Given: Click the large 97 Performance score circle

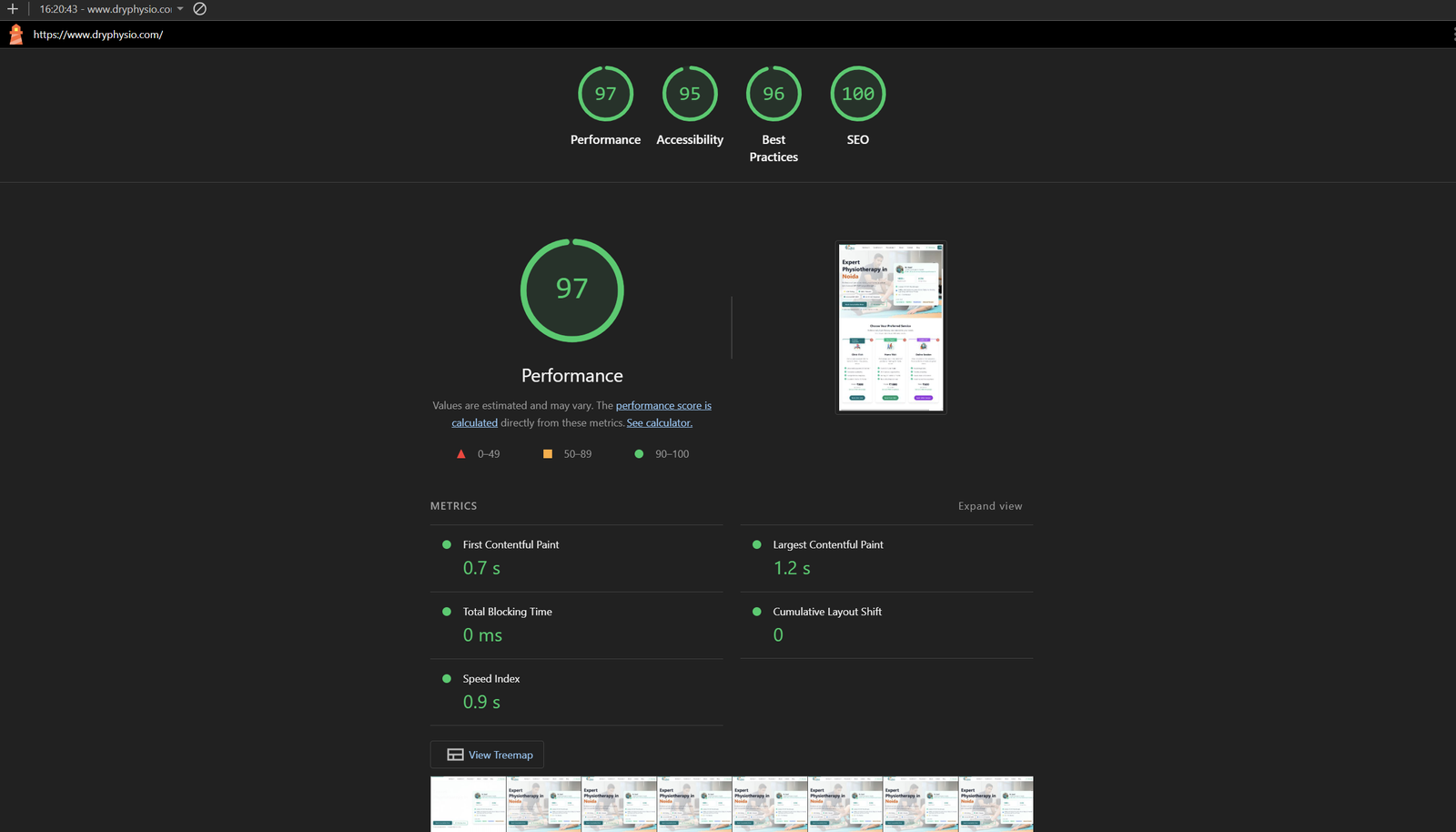Looking at the screenshot, I should (x=571, y=290).
